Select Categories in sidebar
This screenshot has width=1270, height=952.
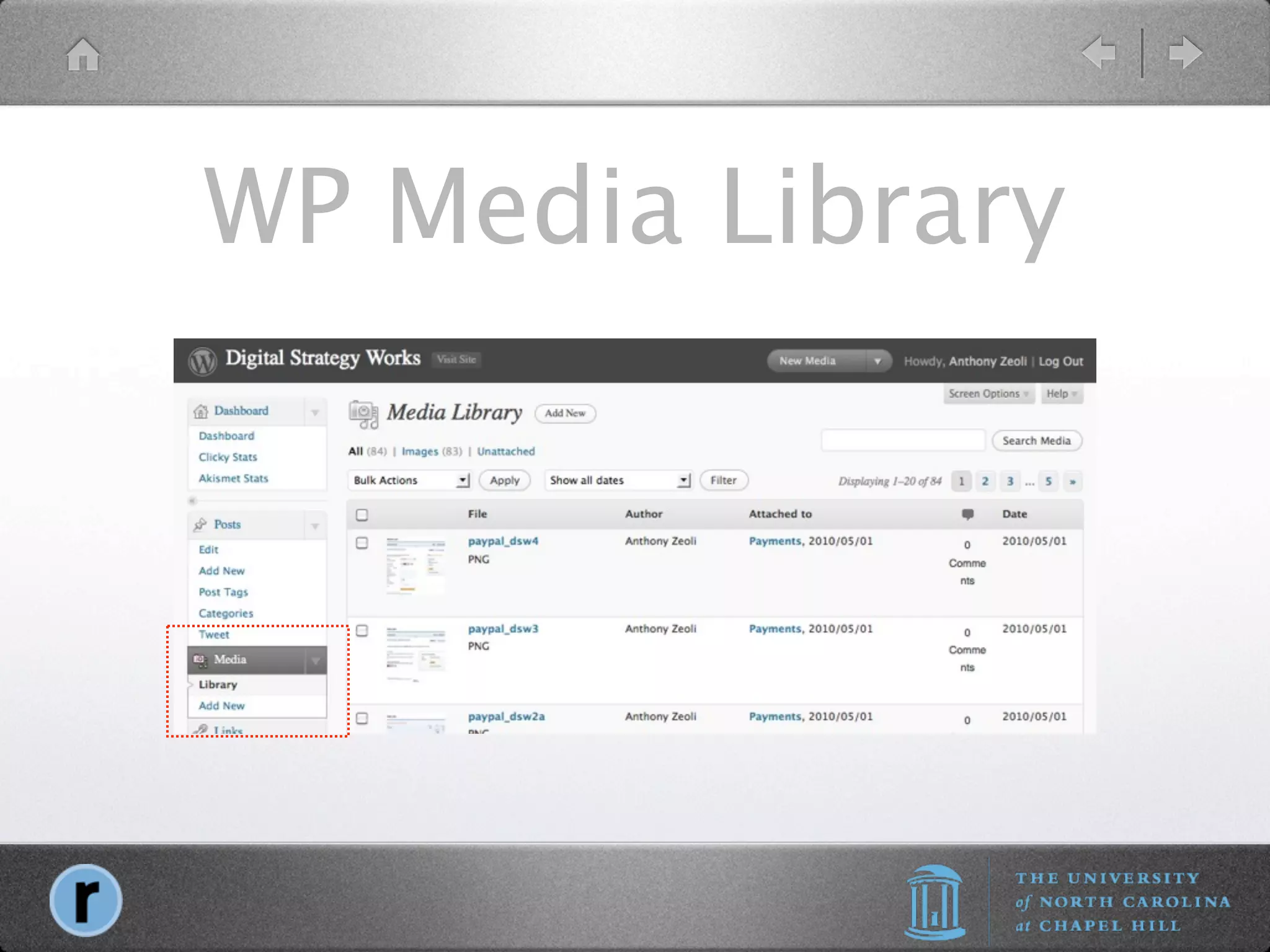coord(226,614)
